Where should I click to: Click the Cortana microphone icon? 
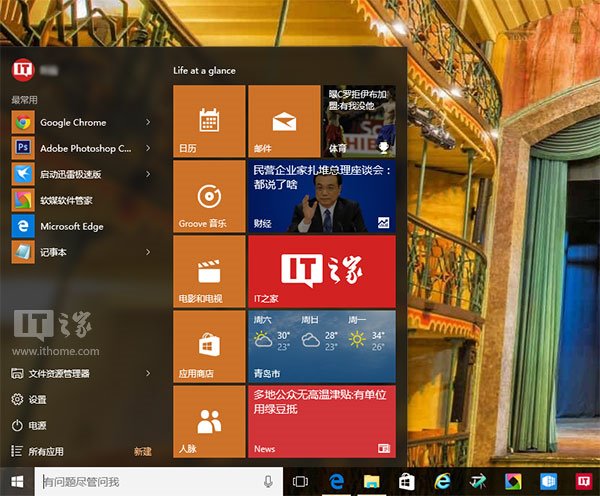tap(268, 481)
